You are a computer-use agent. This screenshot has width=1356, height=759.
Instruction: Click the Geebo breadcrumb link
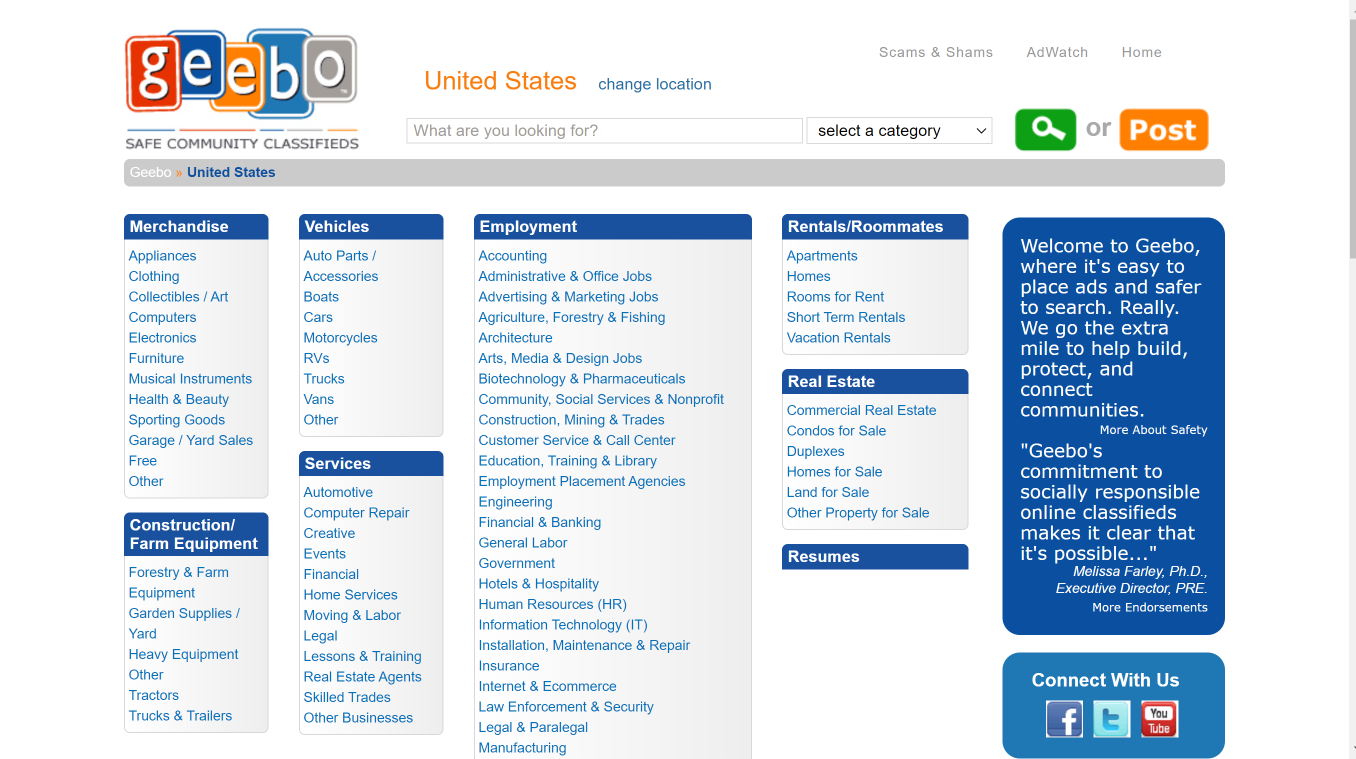pos(150,172)
